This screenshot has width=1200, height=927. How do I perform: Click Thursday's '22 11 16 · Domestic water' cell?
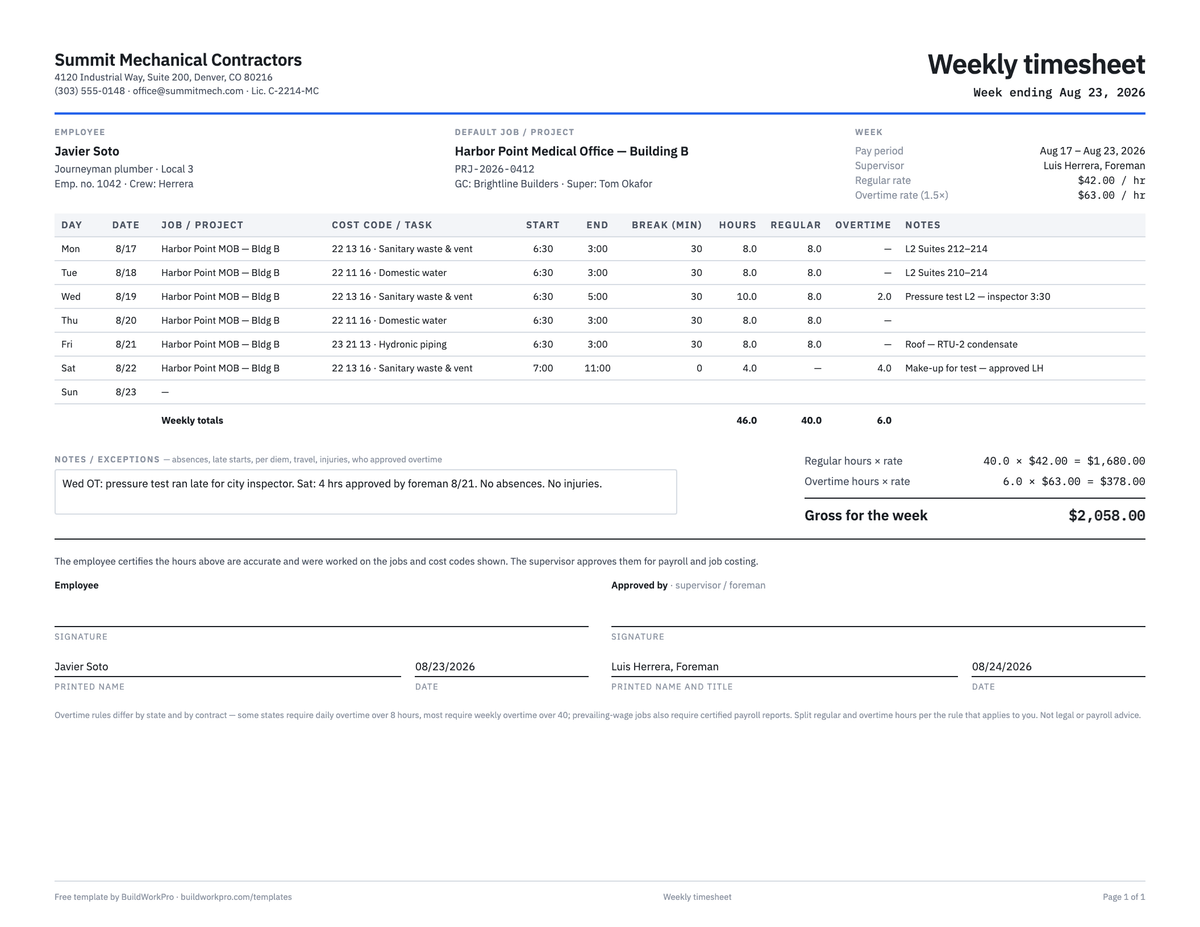click(x=389, y=321)
